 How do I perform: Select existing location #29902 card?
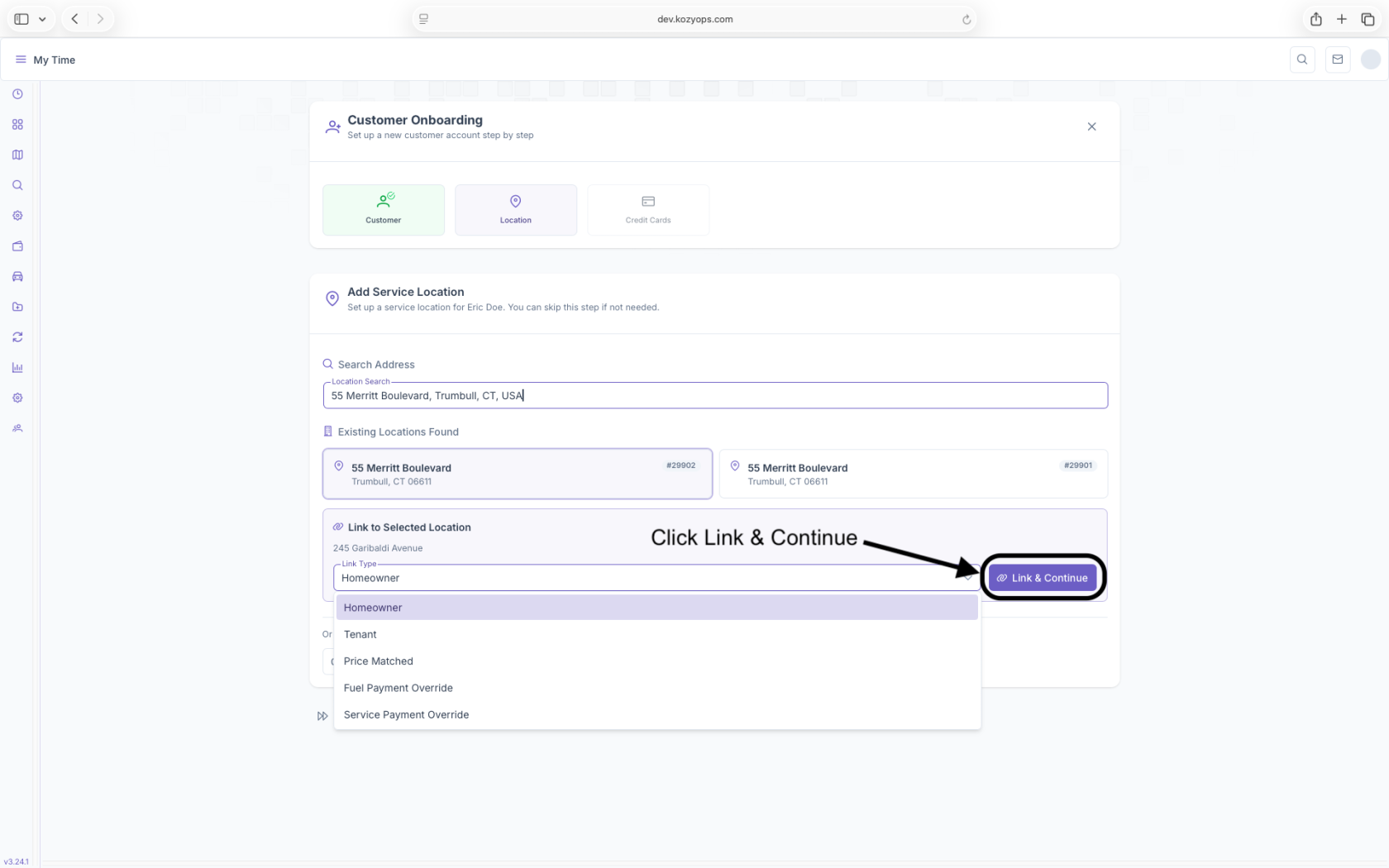(x=517, y=474)
